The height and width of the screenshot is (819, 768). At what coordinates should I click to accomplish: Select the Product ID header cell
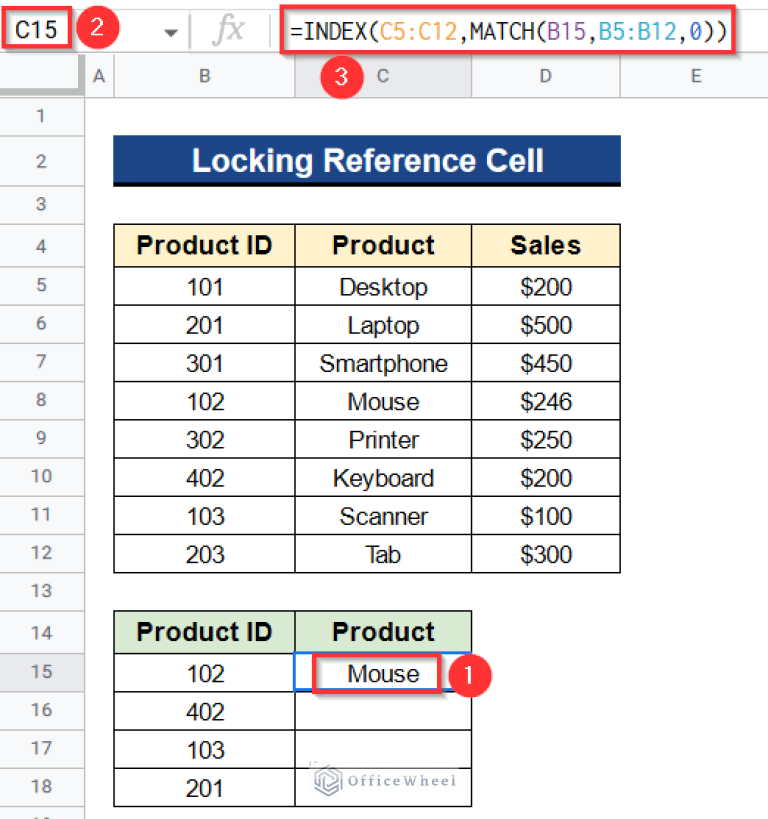tap(204, 245)
